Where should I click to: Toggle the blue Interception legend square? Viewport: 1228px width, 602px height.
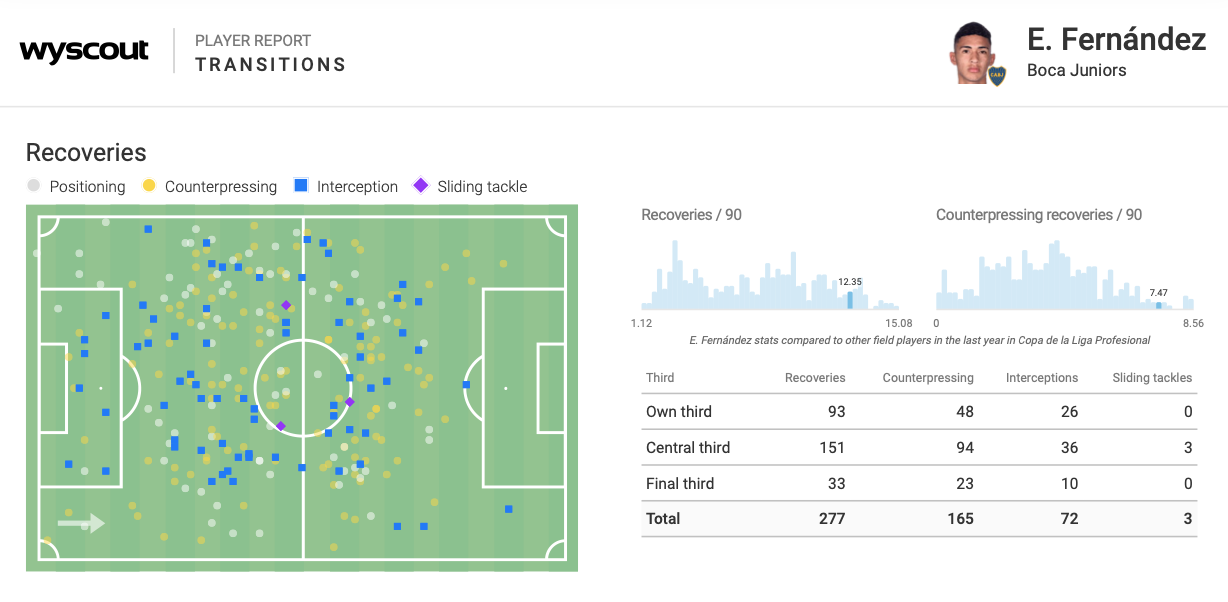(301, 186)
